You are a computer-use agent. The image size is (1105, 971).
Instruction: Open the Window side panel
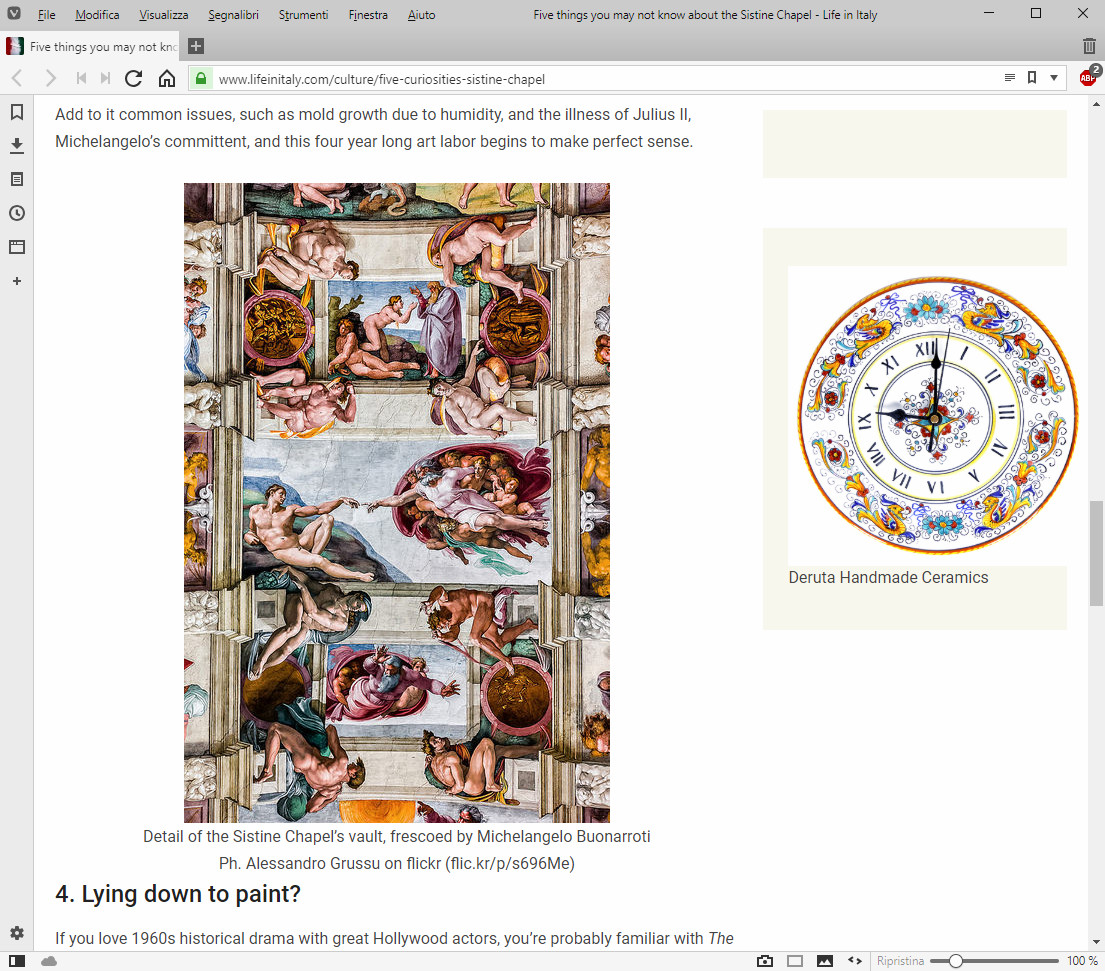pyautogui.click(x=17, y=247)
